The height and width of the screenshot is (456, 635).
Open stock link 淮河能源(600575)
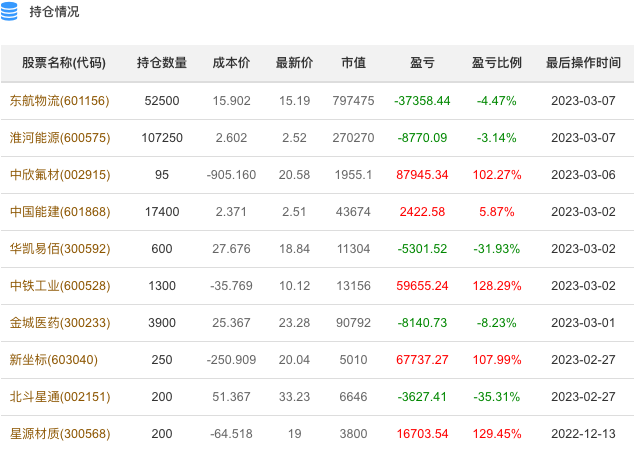pos(60,138)
